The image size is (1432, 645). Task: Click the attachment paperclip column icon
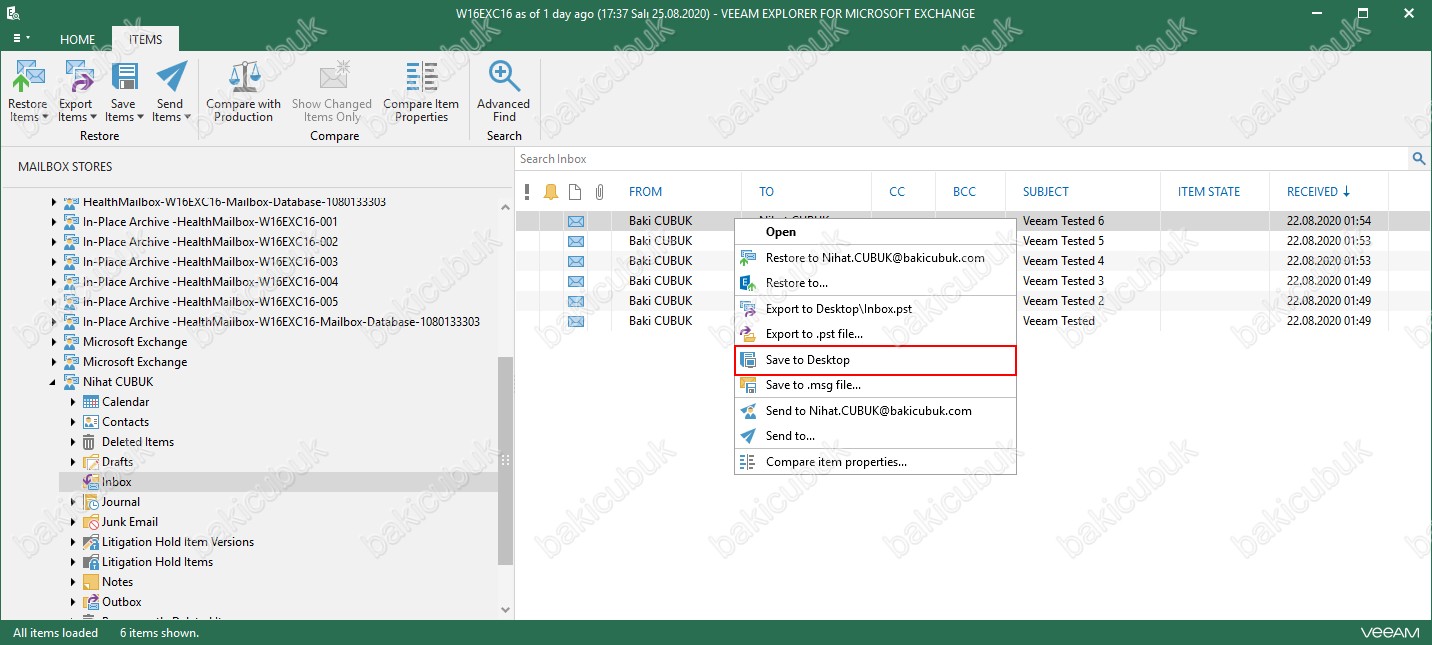pyautogui.click(x=600, y=192)
